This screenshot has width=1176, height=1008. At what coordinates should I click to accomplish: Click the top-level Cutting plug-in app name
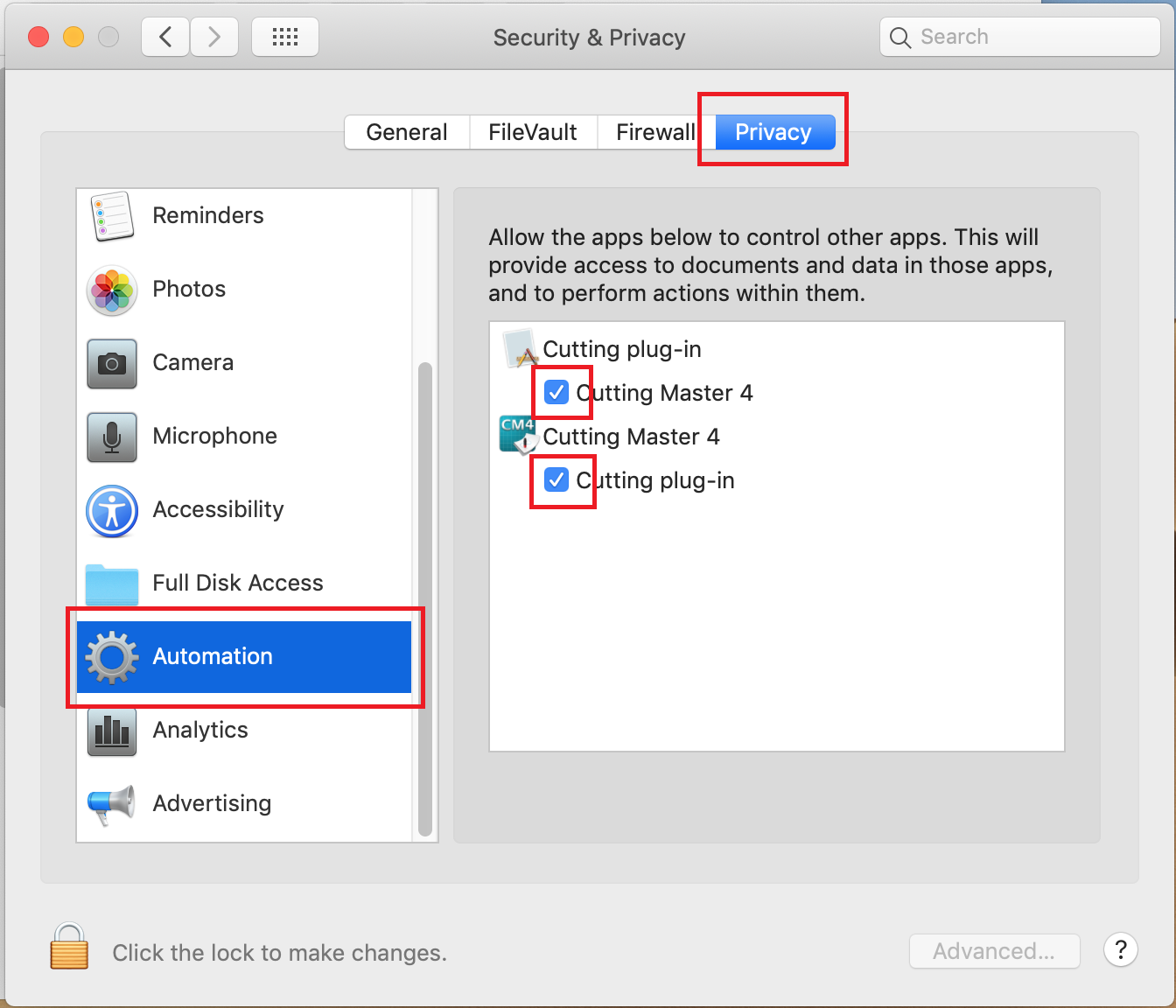click(622, 349)
